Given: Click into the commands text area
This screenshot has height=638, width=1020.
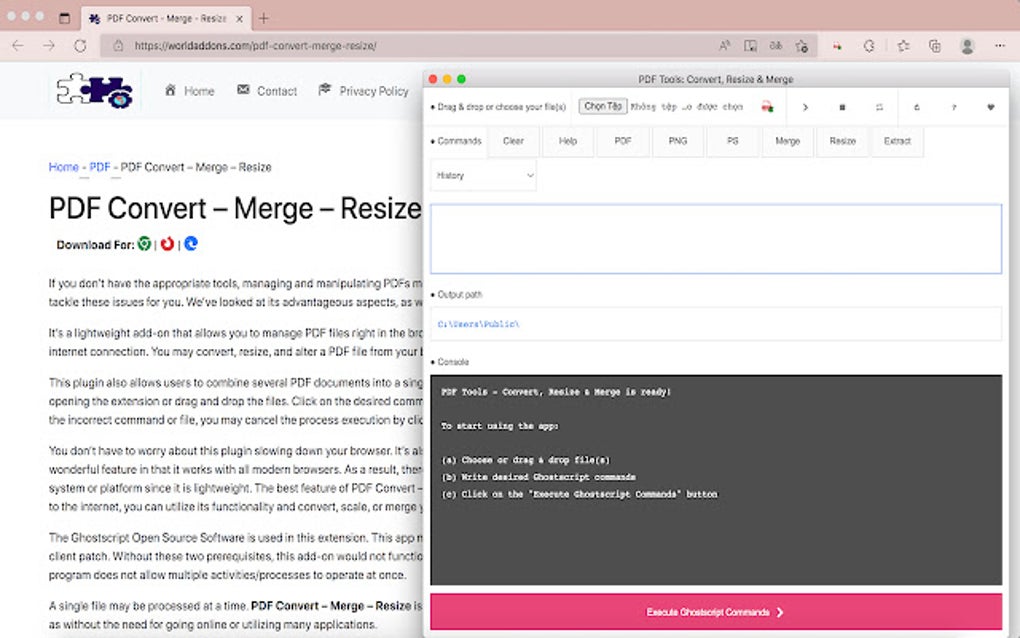Looking at the screenshot, I should point(716,239).
